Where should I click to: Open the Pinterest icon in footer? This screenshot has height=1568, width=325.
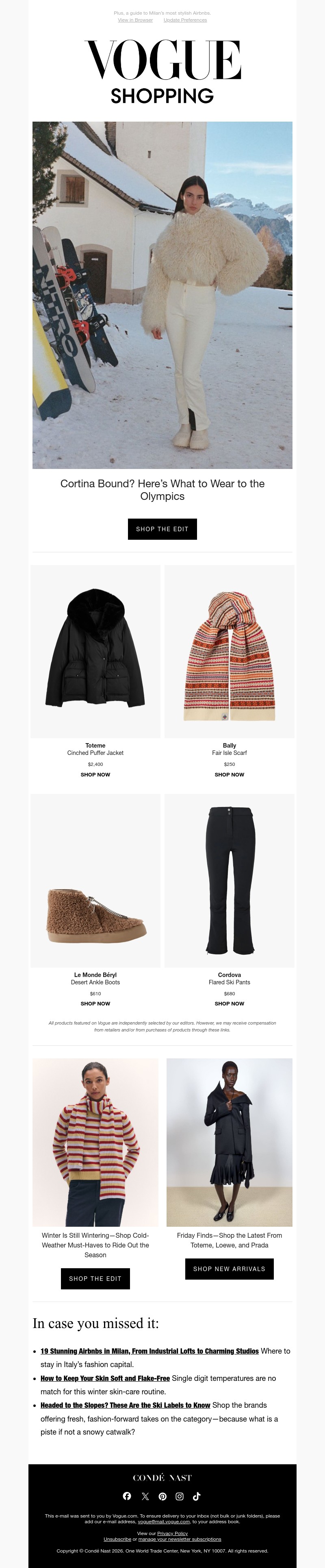tap(162, 1496)
